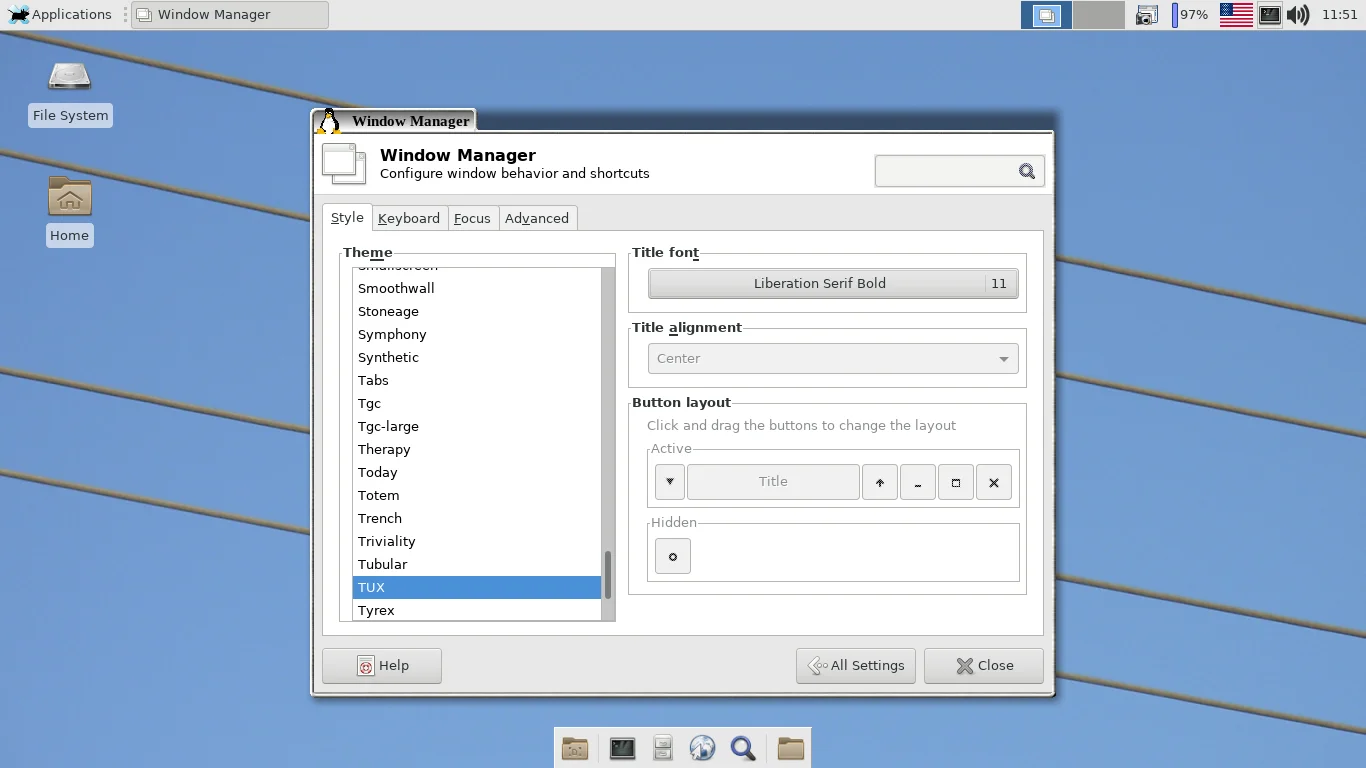Click the Help button

pyautogui.click(x=382, y=666)
